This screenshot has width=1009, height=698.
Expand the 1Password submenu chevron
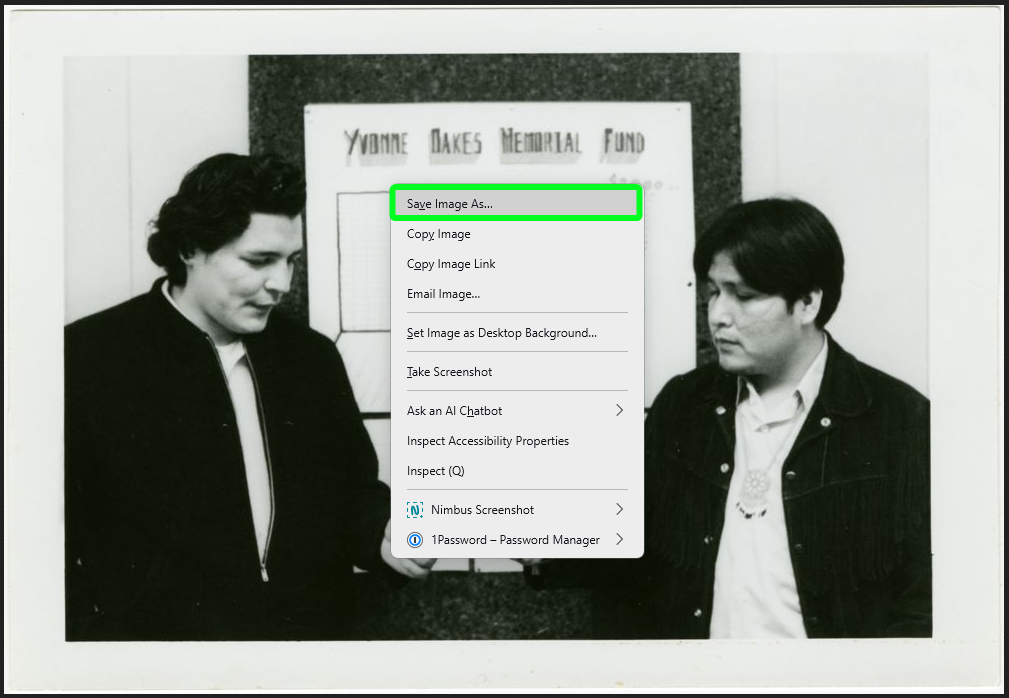(619, 540)
